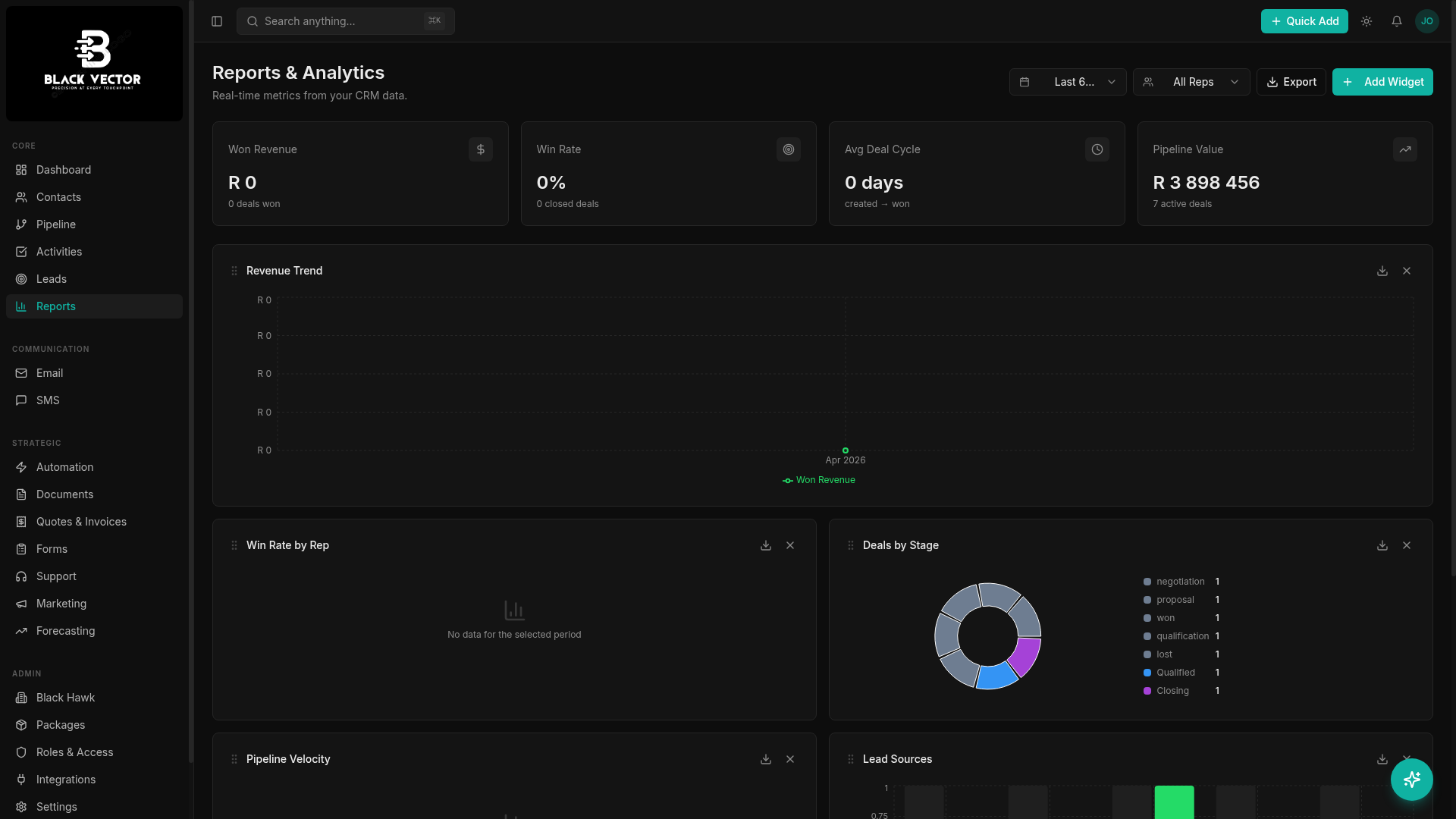The image size is (1456, 819).
Task: Go to Dashboard in the sidebar
Action: click(94, 170)
